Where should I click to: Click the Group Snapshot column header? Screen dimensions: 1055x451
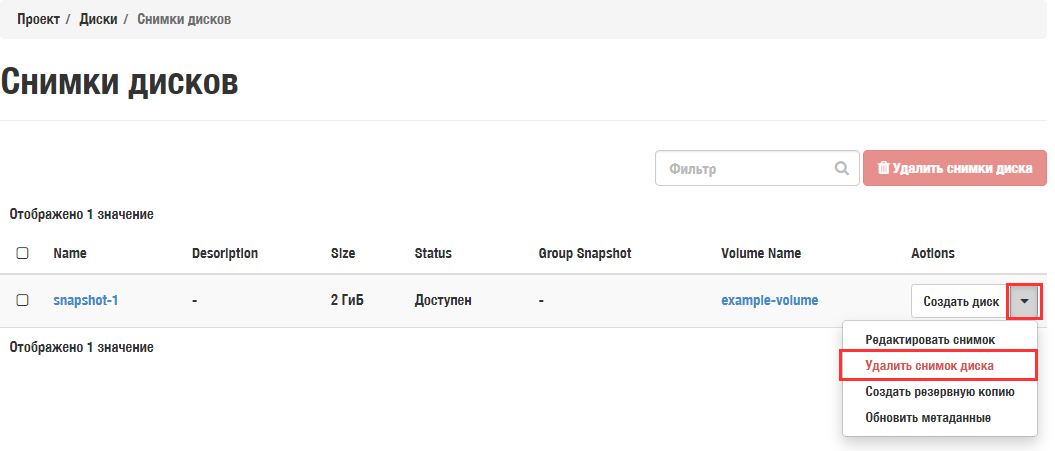[x=584, y=254]
